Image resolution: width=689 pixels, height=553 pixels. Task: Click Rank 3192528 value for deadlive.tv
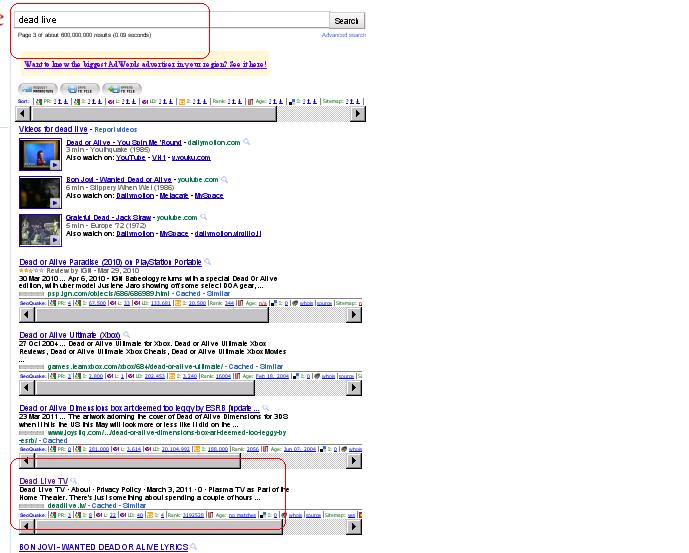(x=194, y=515)
